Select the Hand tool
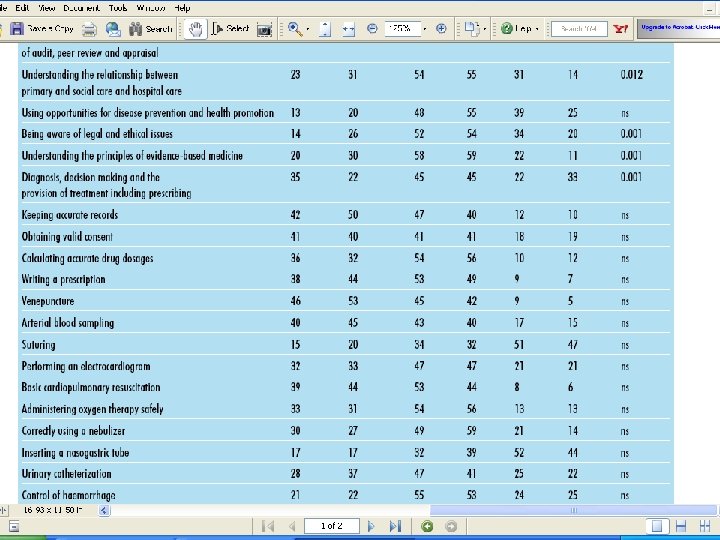 click(196, 29)
